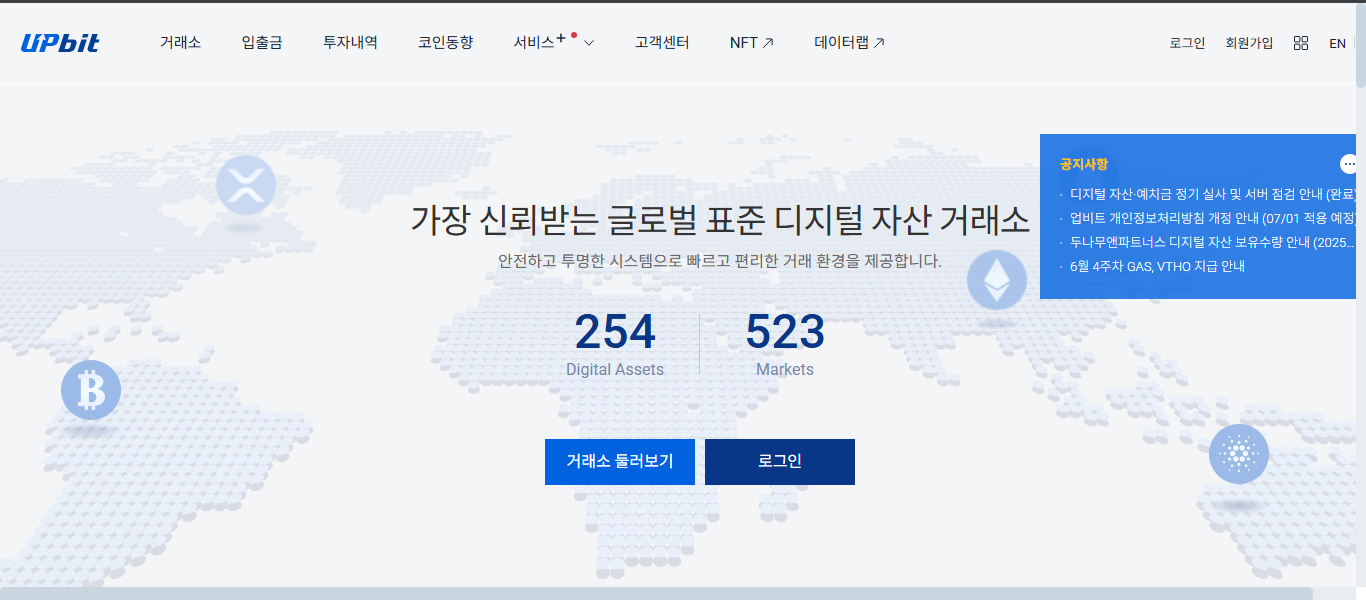1366x600 pixels.
Task: Click the UPbit logo
Action: 60,43
